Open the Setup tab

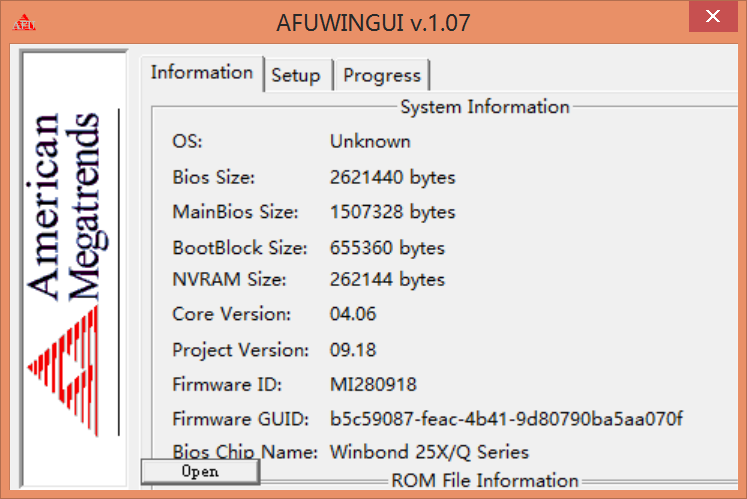coord(296,75)
